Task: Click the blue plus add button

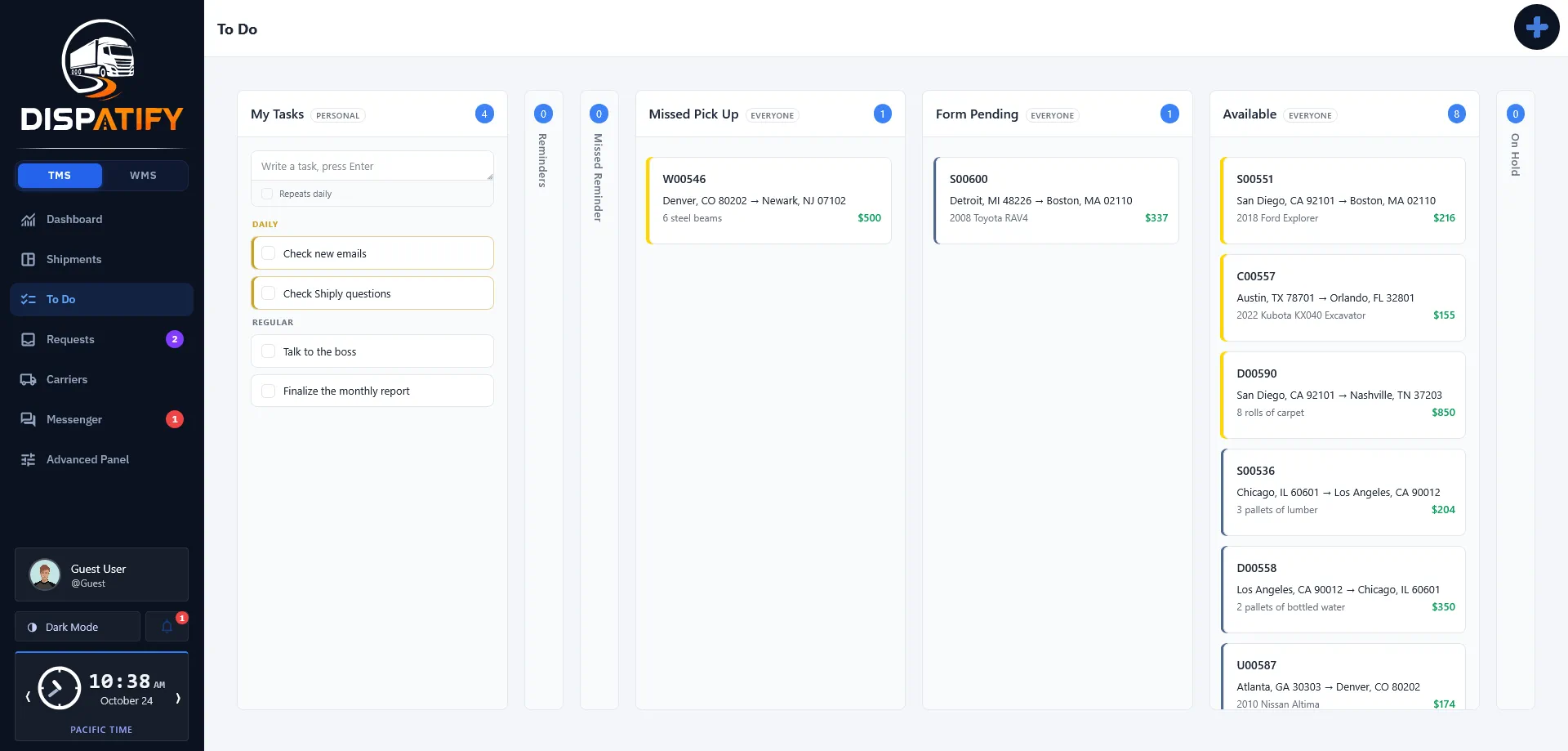Action: click(x=1536, y=27)
